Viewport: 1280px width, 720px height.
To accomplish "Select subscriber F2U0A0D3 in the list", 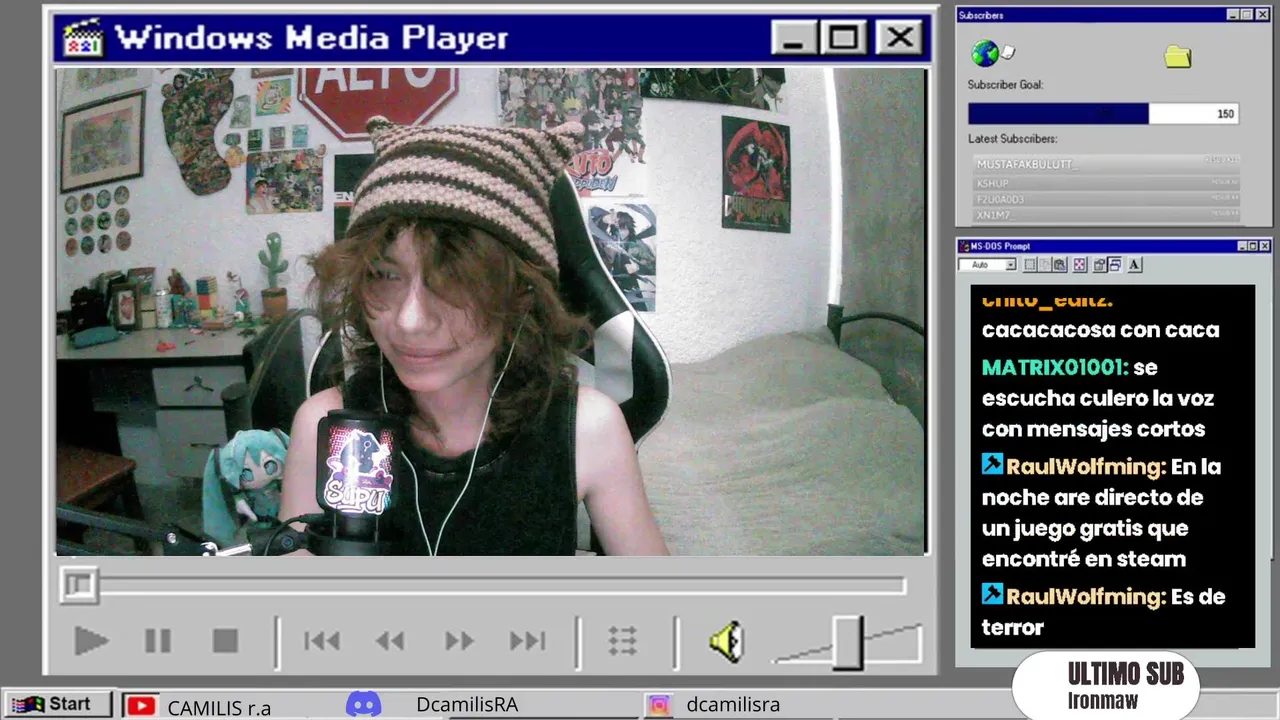I will (x=1107, y=199).
